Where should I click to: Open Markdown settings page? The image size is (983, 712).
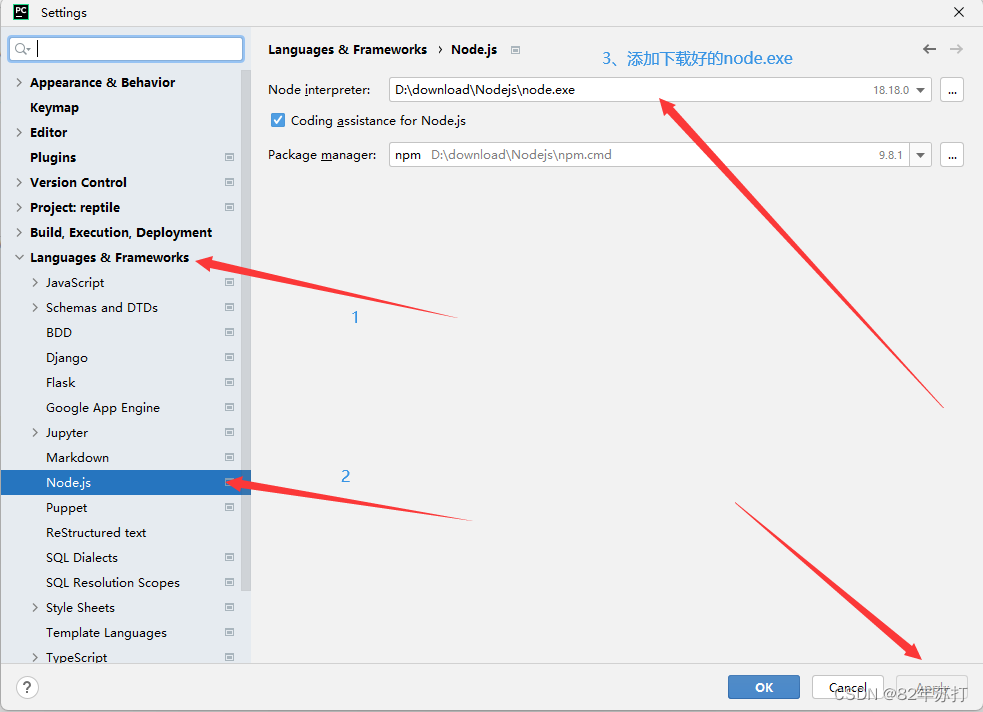click(78, 458)
